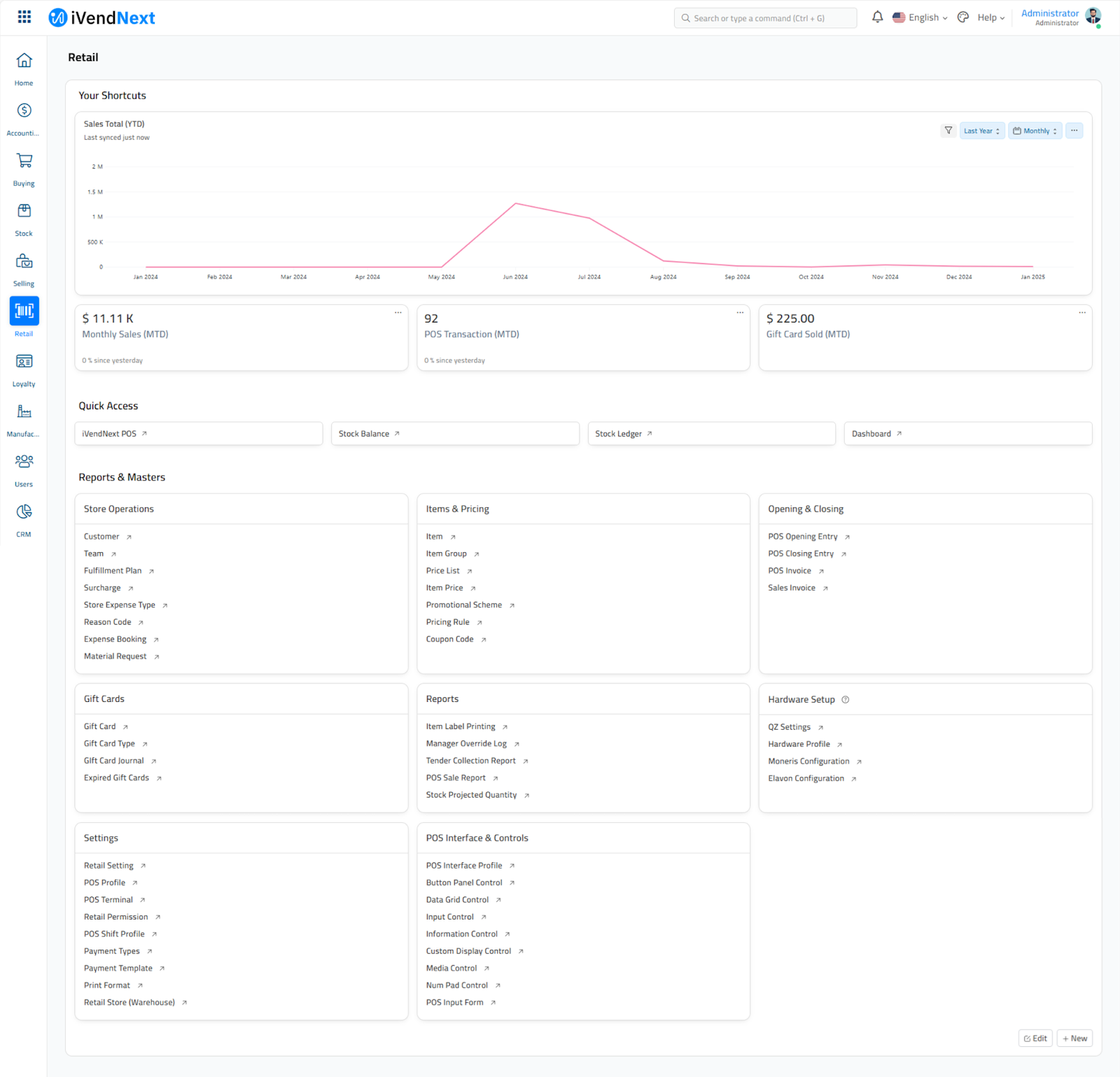The width and height of the screenshot is (1120, 1077).
Task: Expand the Last Year period dropdown
Action: tap(981, 131)
